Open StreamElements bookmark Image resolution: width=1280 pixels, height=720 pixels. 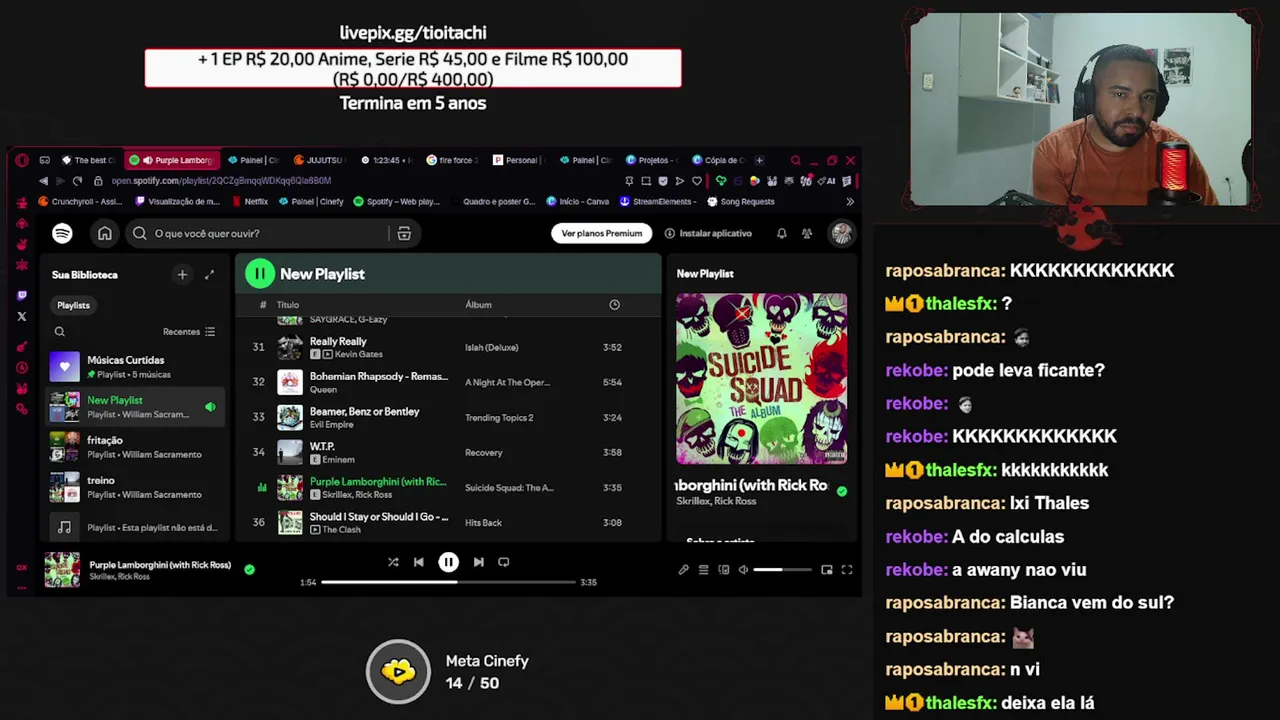(x=656, y=201)
